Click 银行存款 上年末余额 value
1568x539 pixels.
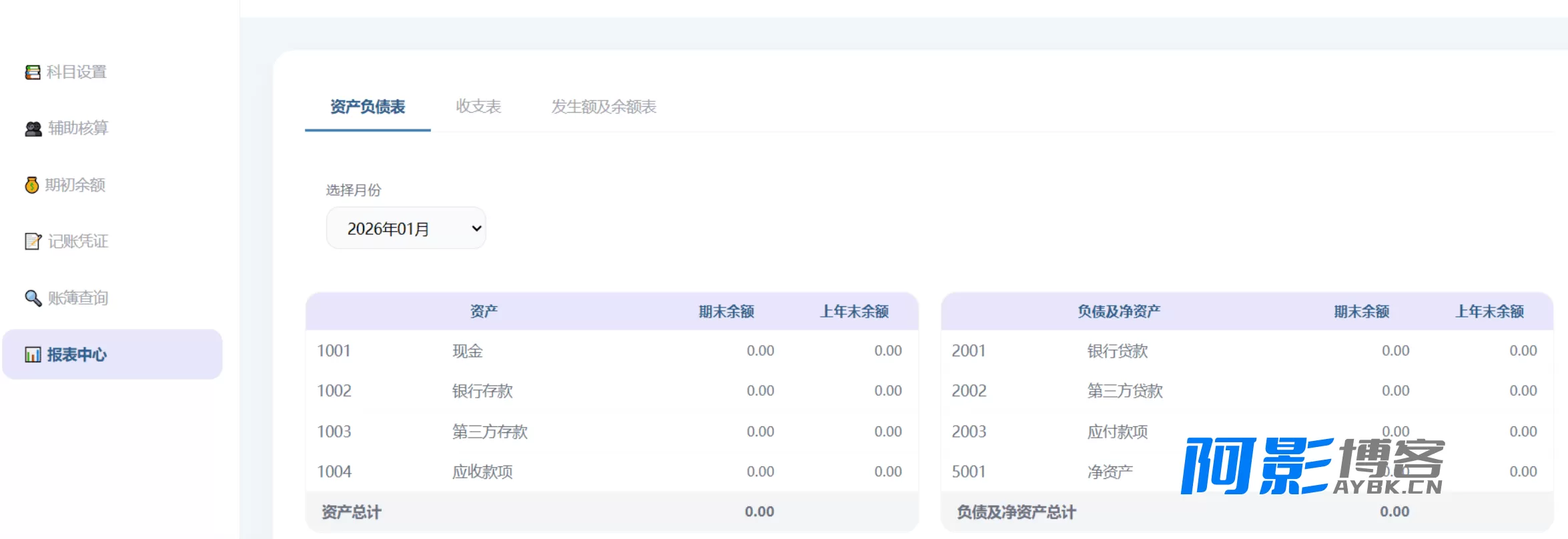pyautogui.click(x=888, y=391)
